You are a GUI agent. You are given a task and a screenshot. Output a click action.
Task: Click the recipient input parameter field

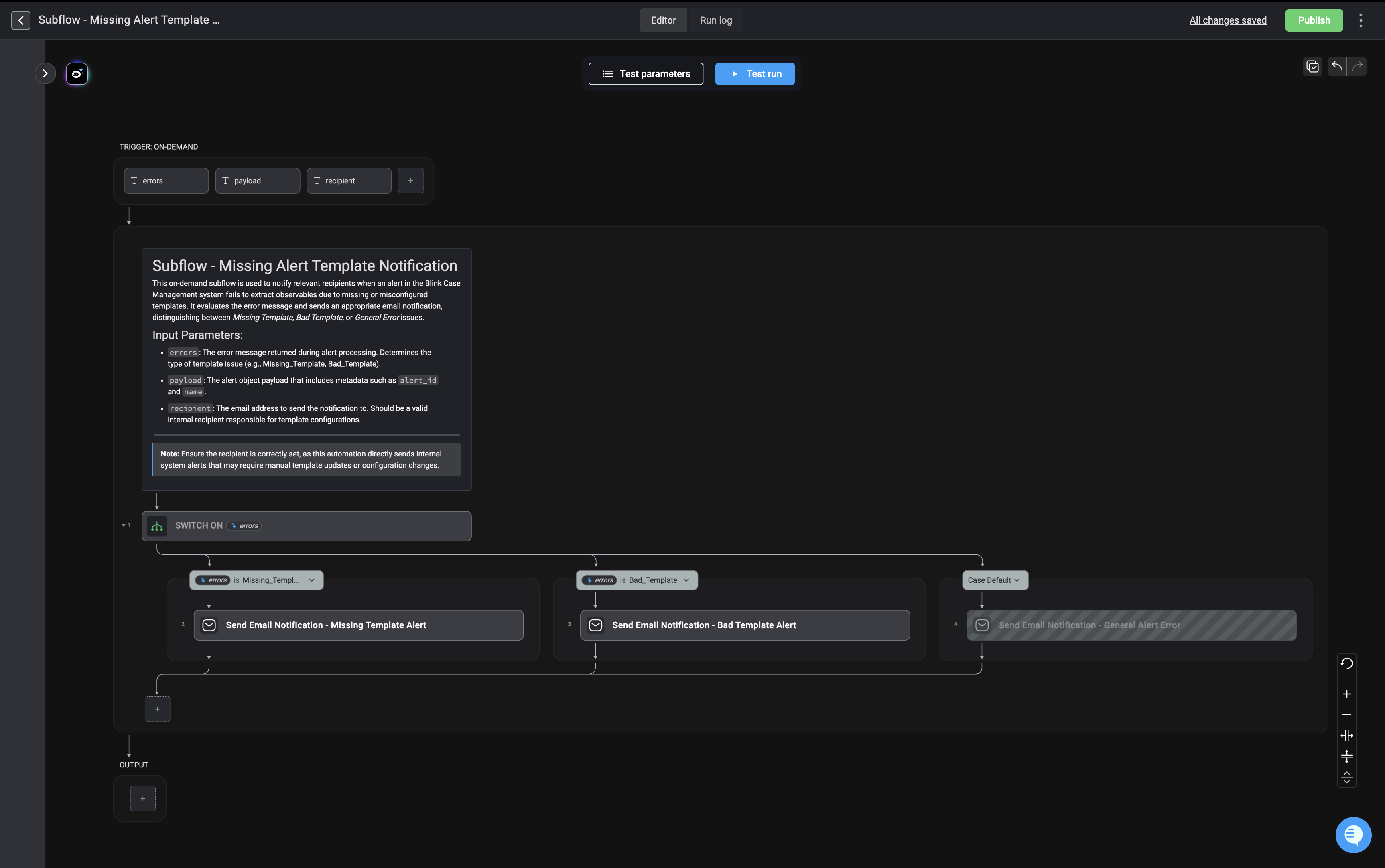349,181
